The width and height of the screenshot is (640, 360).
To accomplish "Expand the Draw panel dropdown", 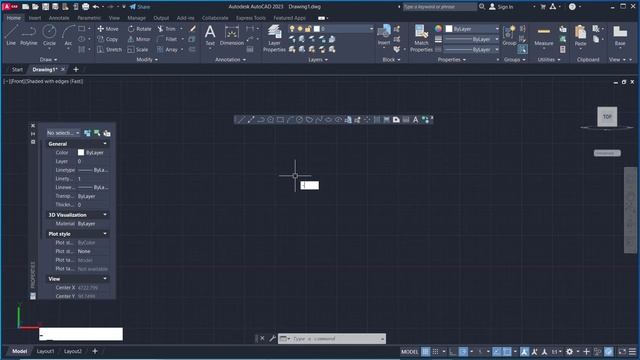I will (x=49, y=60).
